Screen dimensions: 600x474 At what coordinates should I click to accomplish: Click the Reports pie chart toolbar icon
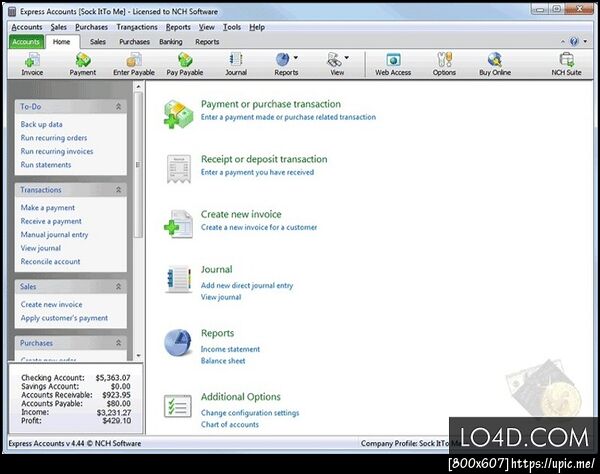283,60
